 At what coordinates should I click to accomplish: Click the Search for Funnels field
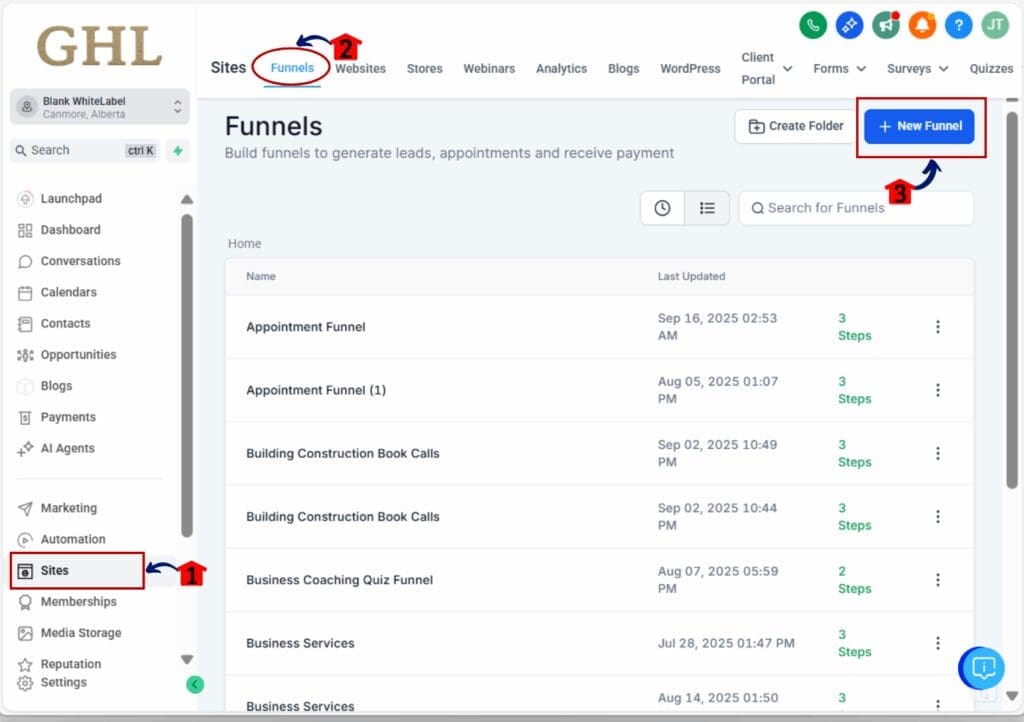[855, 208]
